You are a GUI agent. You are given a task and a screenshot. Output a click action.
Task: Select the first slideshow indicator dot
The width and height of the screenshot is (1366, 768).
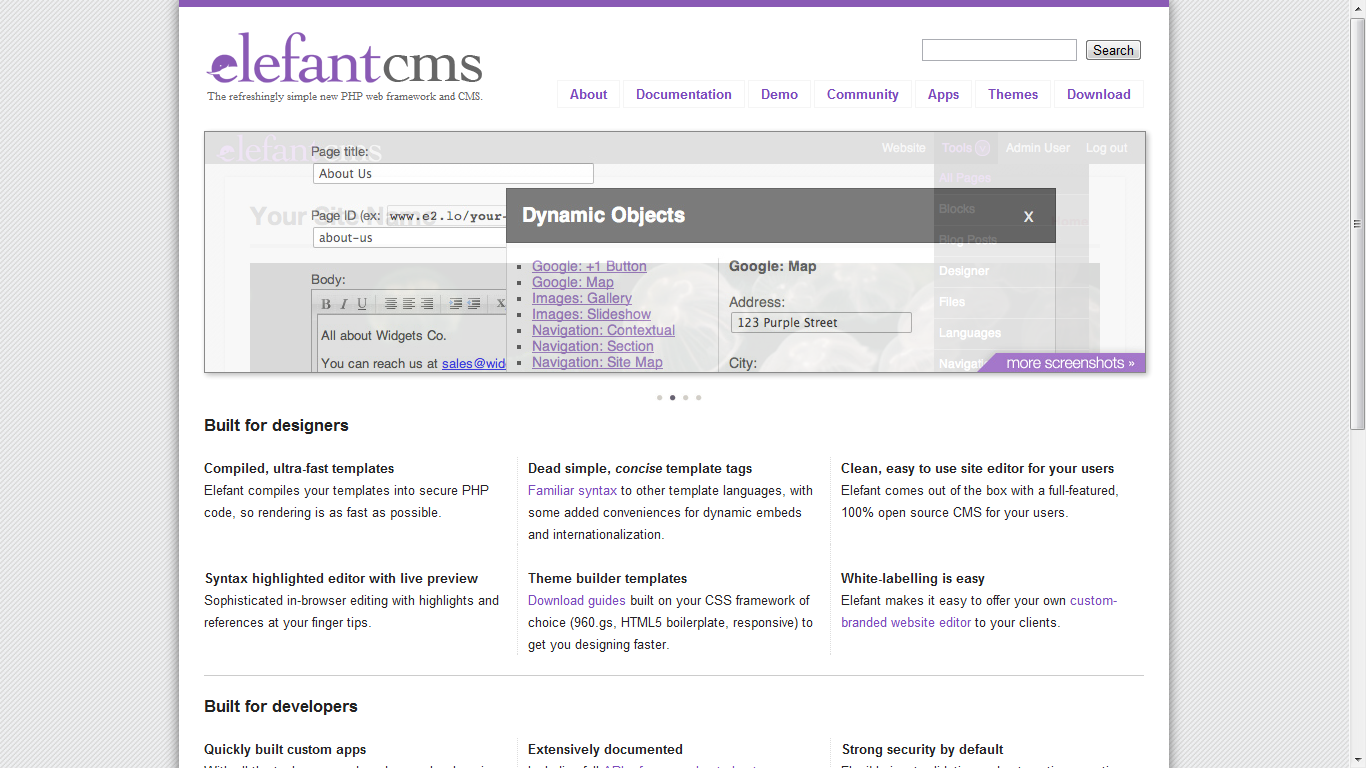660,398
